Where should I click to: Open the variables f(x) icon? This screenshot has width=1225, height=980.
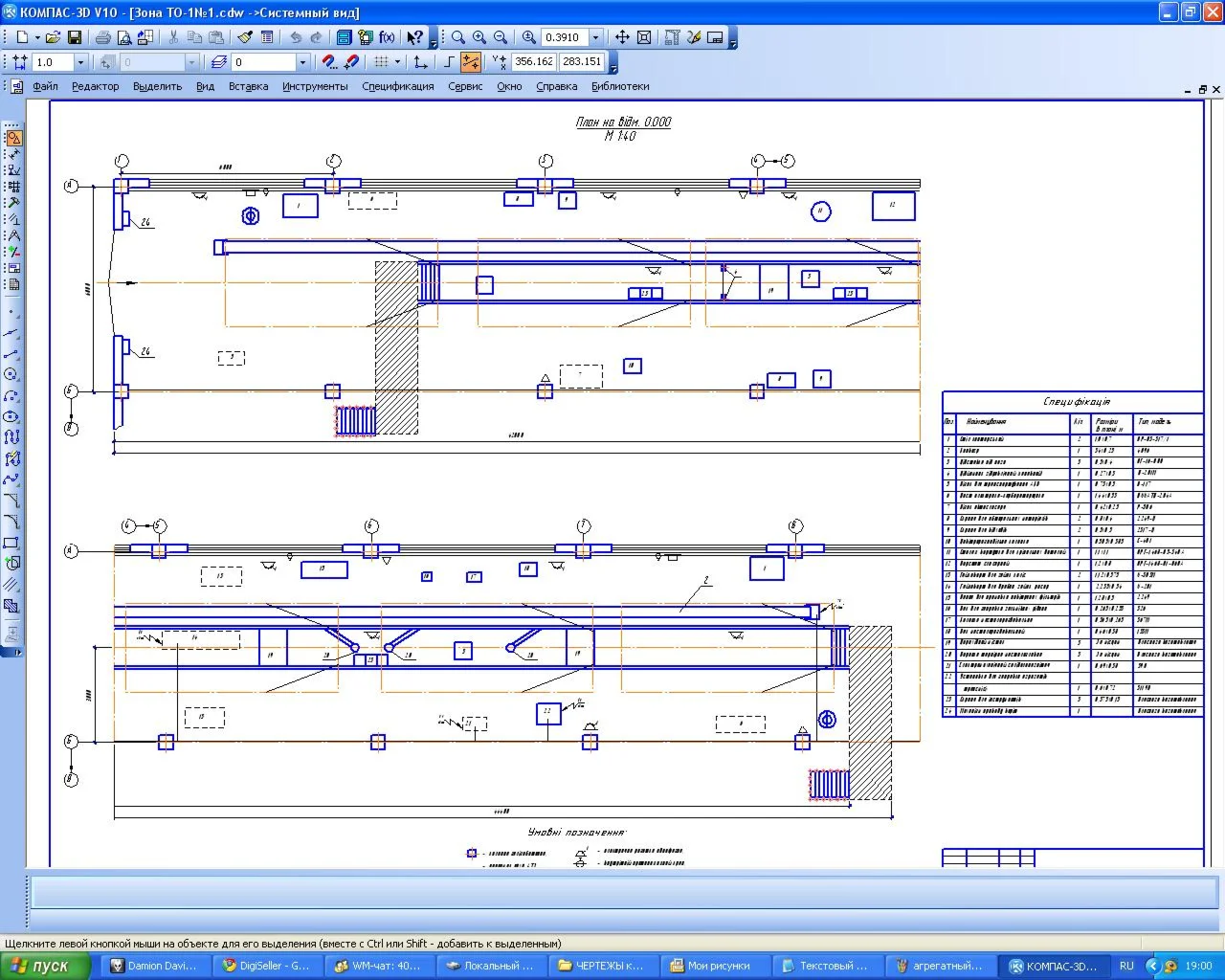click(x=387, y=37)
